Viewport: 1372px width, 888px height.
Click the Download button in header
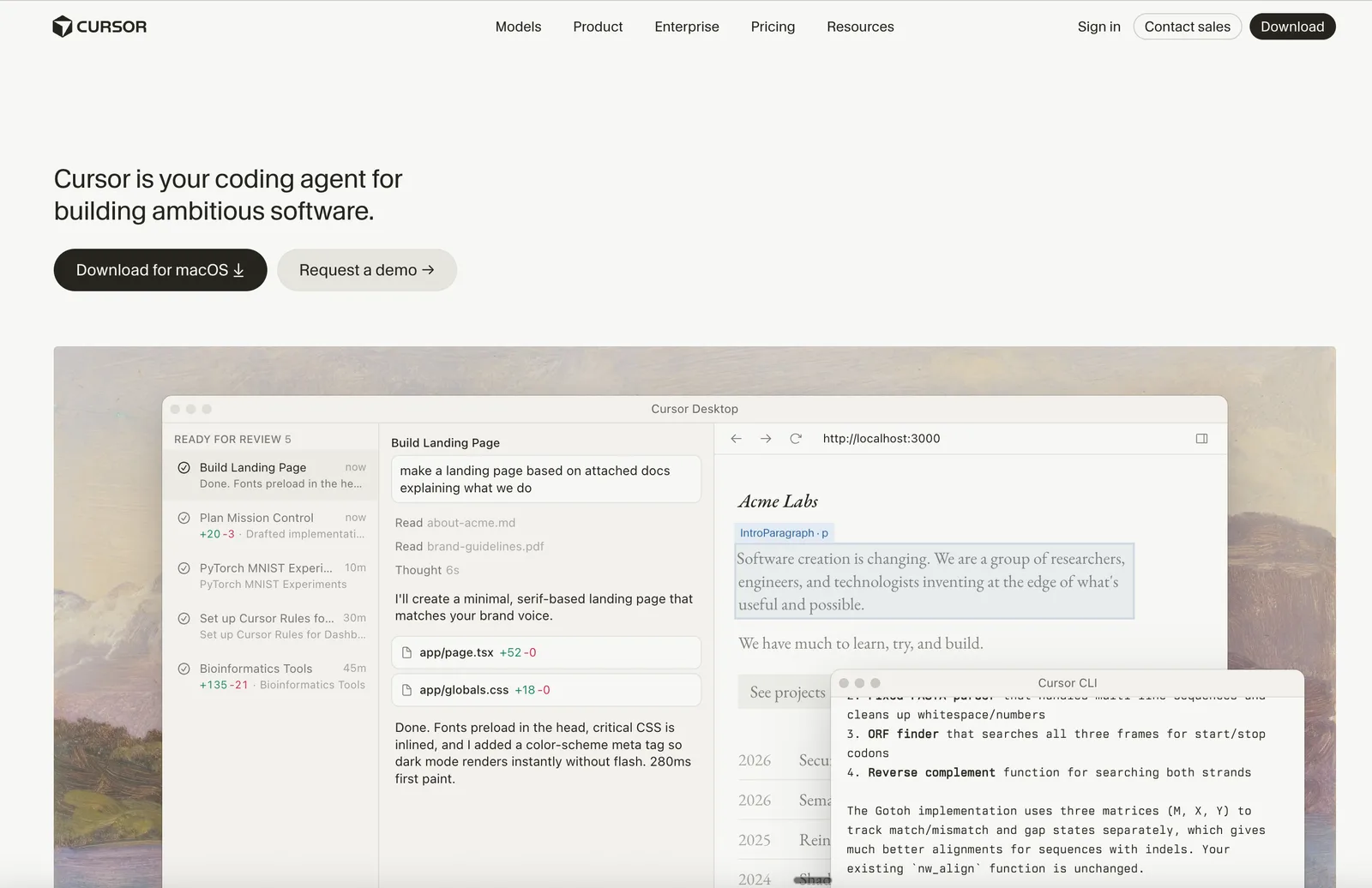pos(1292,27)
